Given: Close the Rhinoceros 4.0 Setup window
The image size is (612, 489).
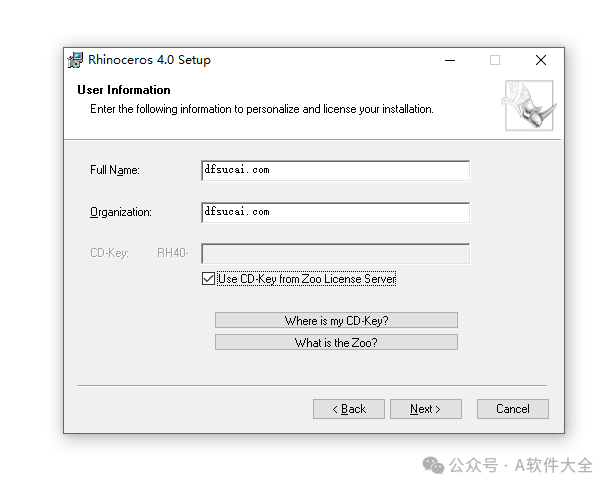Looking at the screenshot, I should pos(541,60).
